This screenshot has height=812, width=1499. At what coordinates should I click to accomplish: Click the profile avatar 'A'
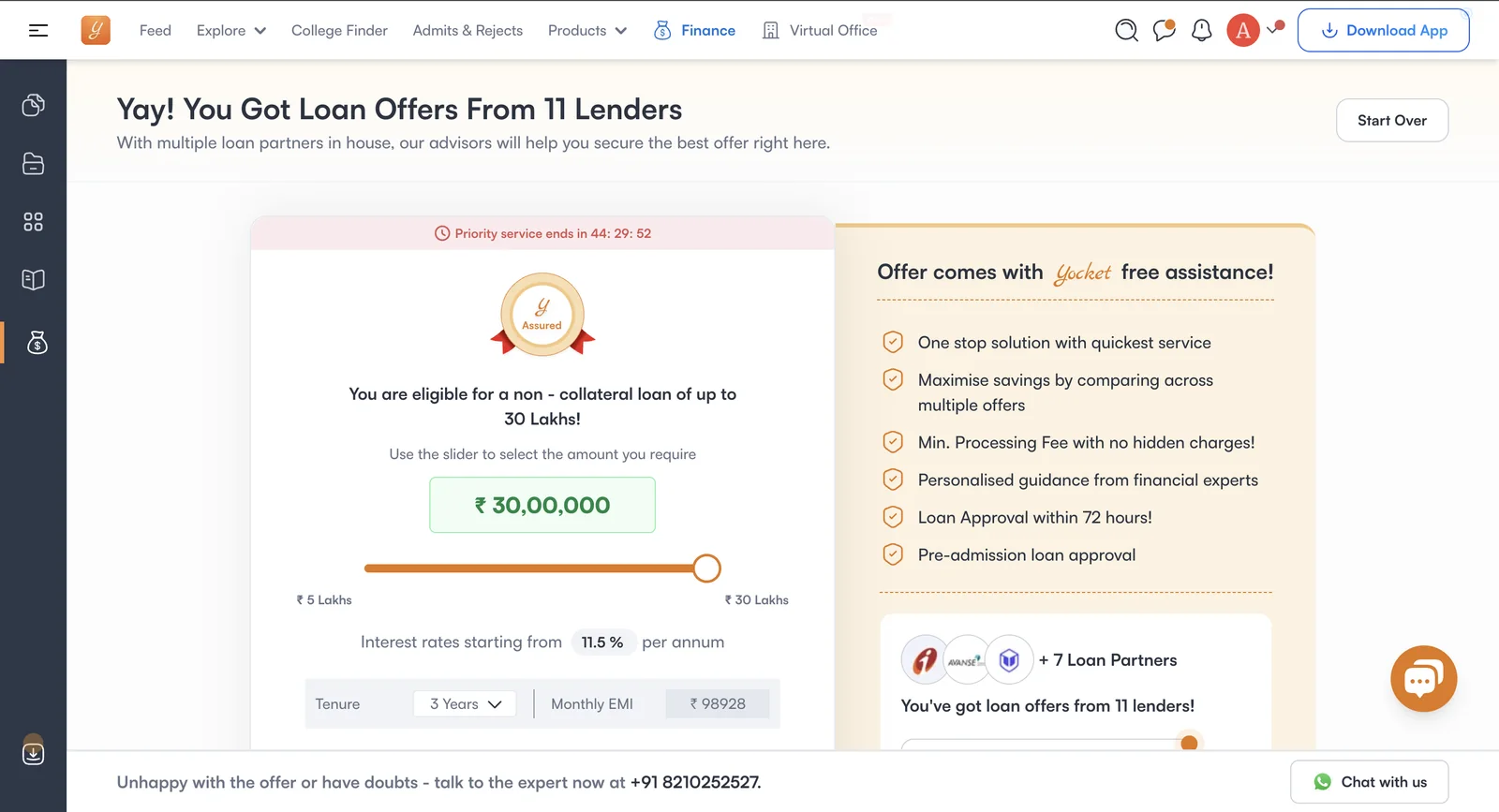click(1243, 31)
